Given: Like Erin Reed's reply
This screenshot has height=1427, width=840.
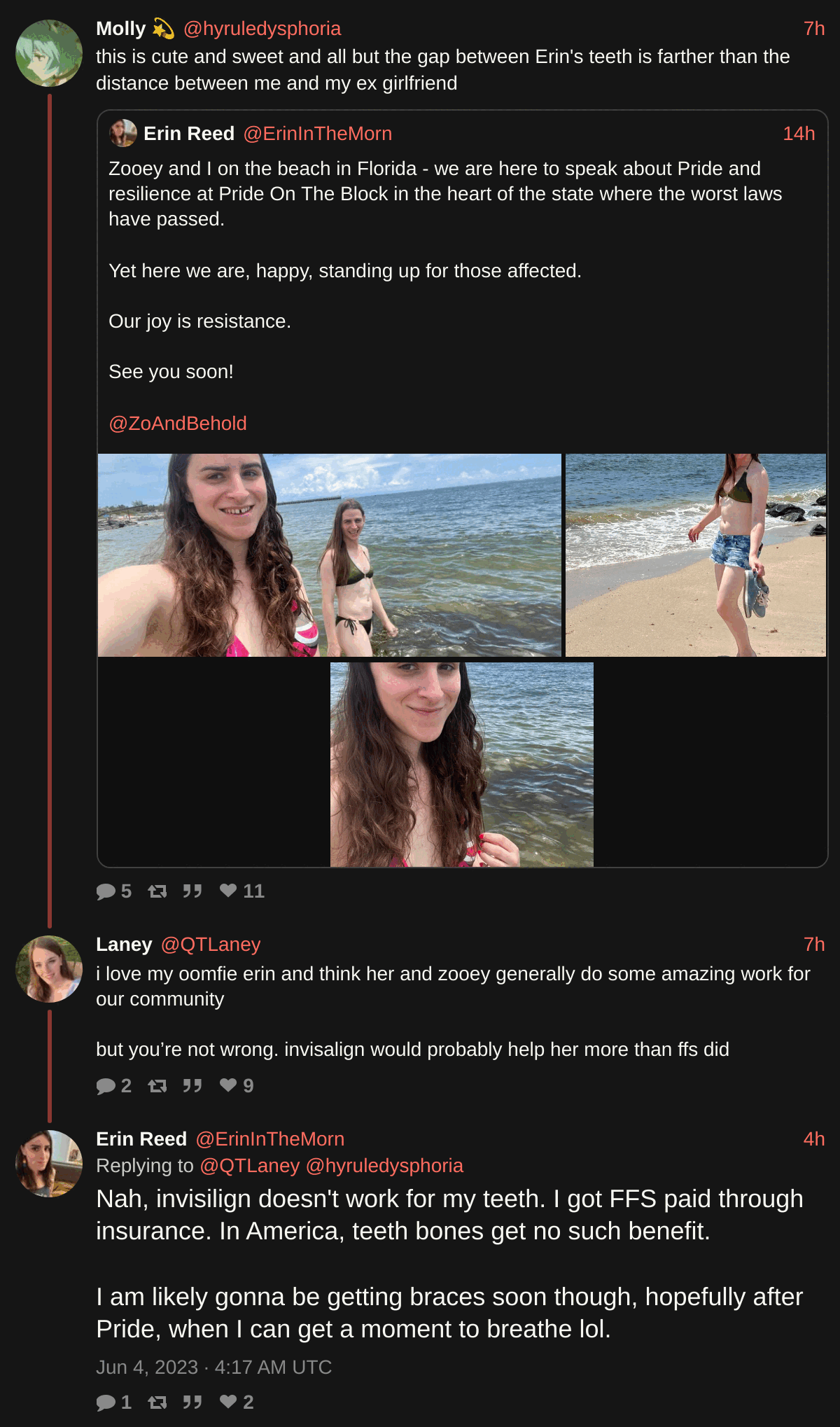Looking at the screenshot, I should coord(228,1401).
